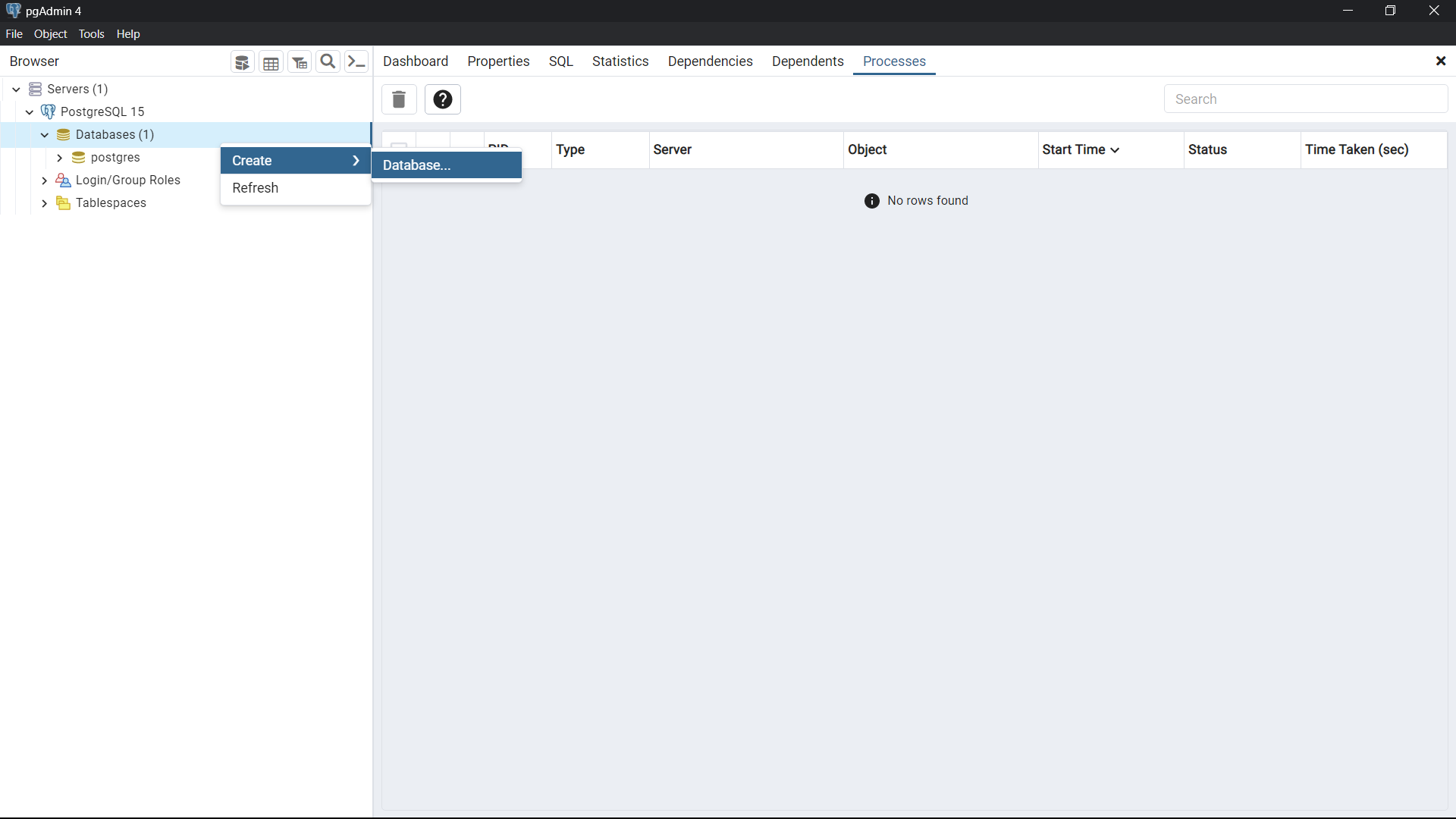Collapse the Databases (1) node arrow

pos(45,134)
